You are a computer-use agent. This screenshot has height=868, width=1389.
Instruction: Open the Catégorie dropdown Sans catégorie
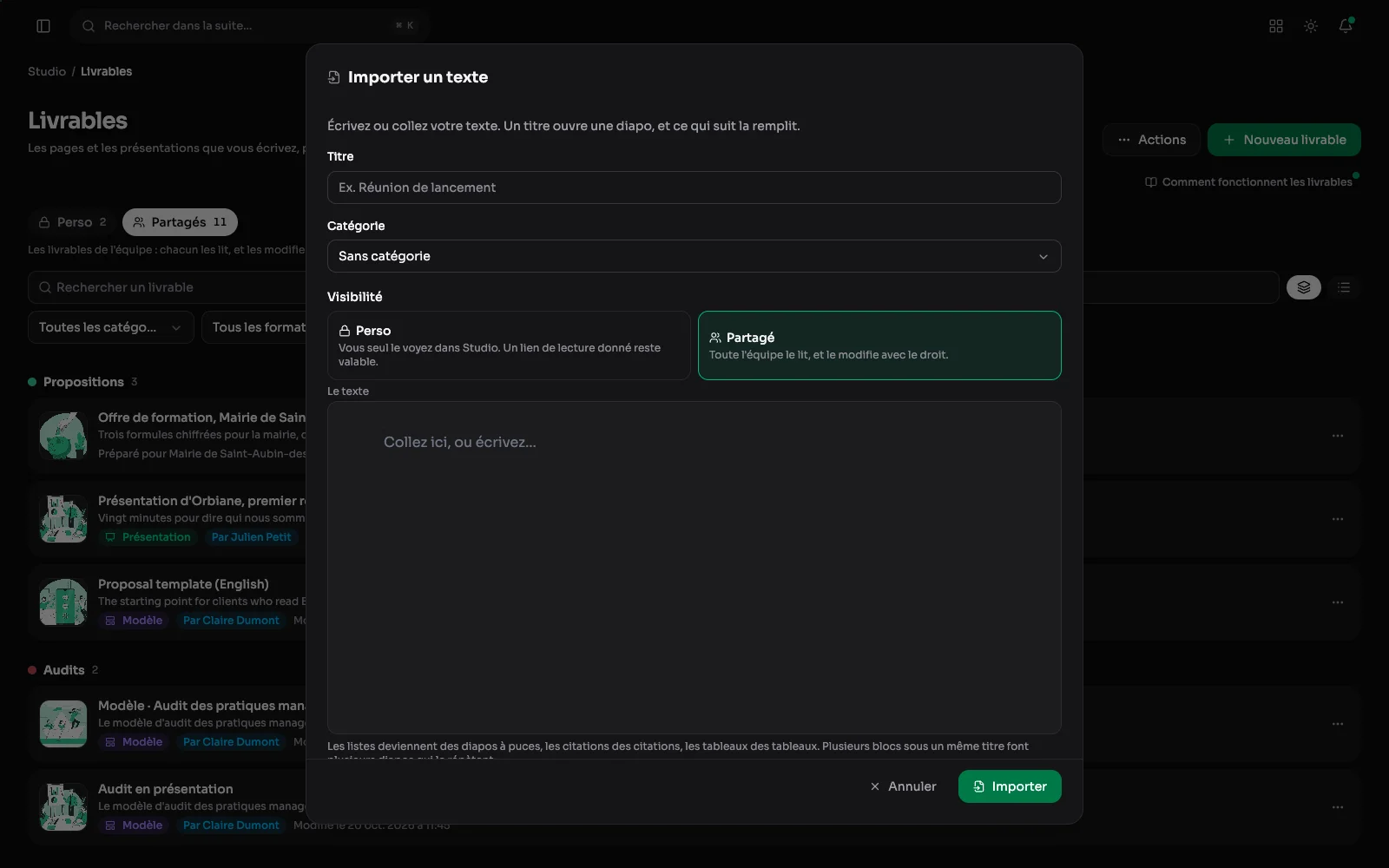point(694,256)
